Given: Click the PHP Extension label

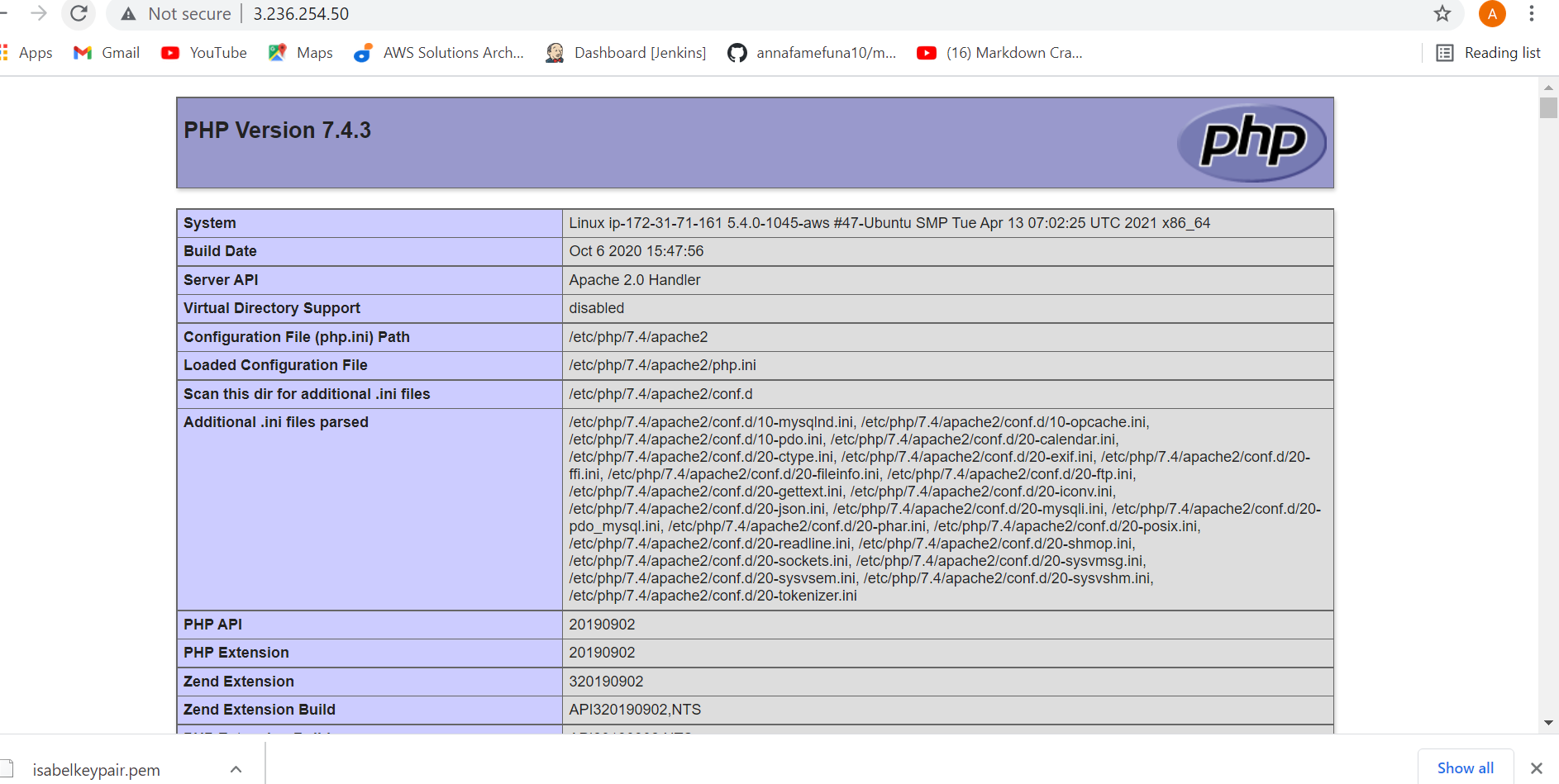Looking at the screenshot, I should [x=236, y=653].
